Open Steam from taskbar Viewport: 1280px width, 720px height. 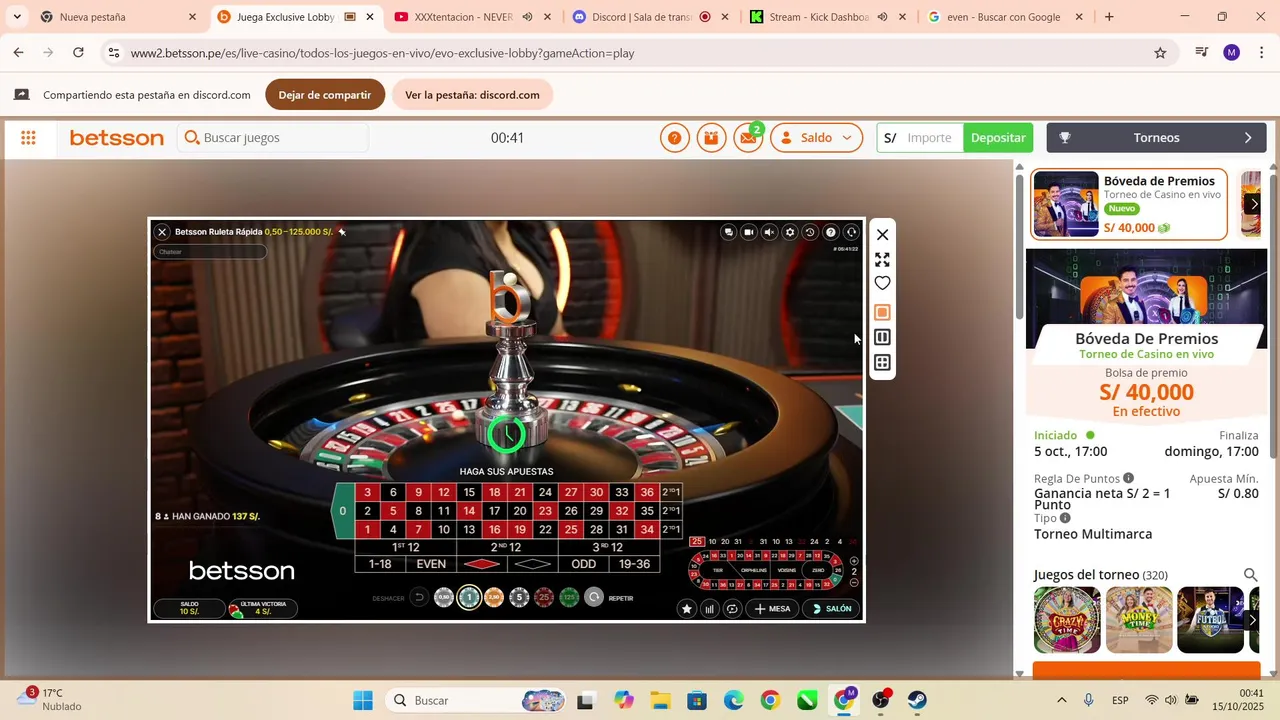click(x=917, y=700)
